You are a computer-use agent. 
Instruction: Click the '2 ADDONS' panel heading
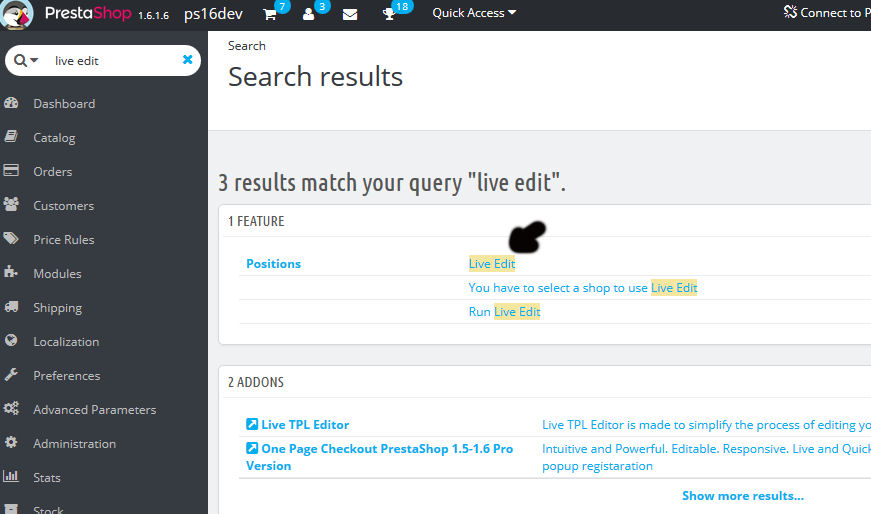tap(256, 382)
